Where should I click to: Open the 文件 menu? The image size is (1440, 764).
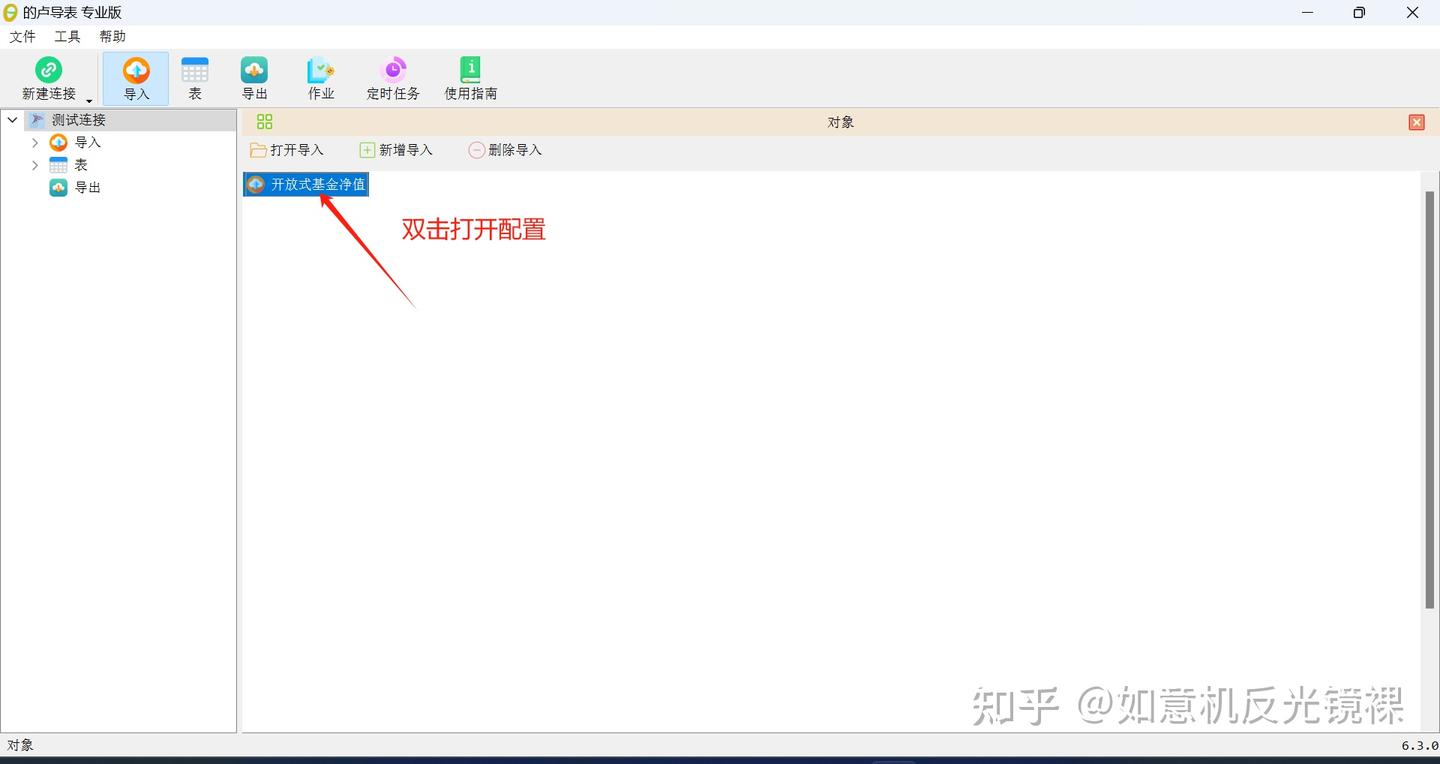(22, 36)
